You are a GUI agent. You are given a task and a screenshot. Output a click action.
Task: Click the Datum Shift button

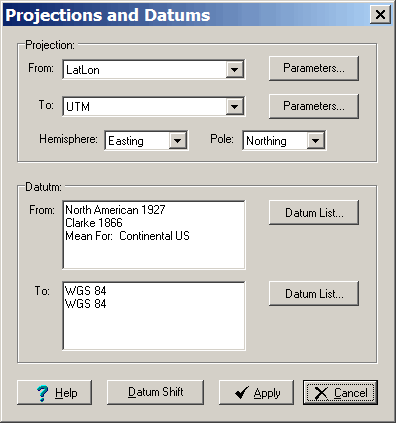point(155,392)
